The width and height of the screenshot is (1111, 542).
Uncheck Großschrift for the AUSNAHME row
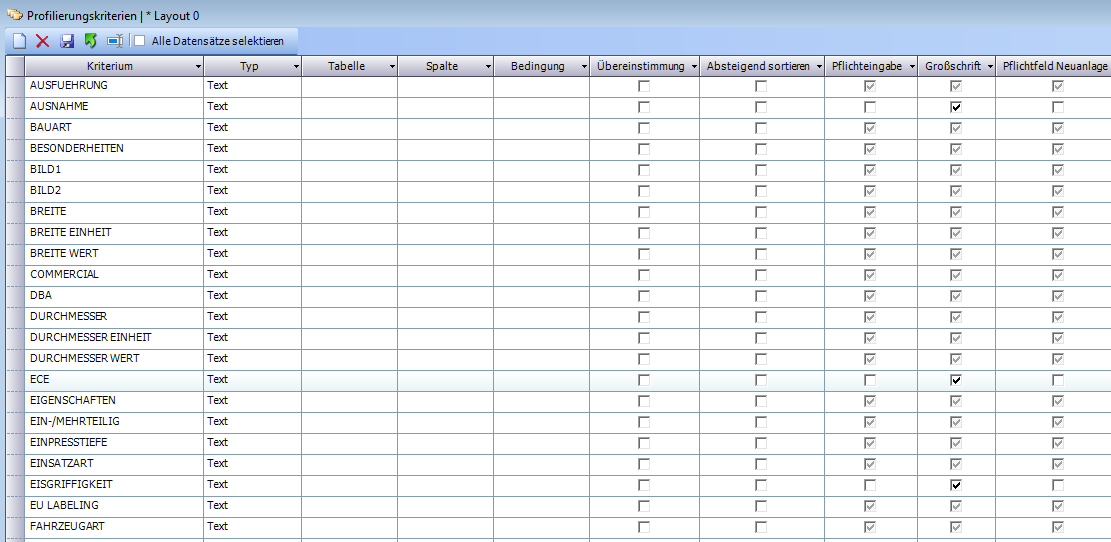pyautogui.click(x=956, y=107)
